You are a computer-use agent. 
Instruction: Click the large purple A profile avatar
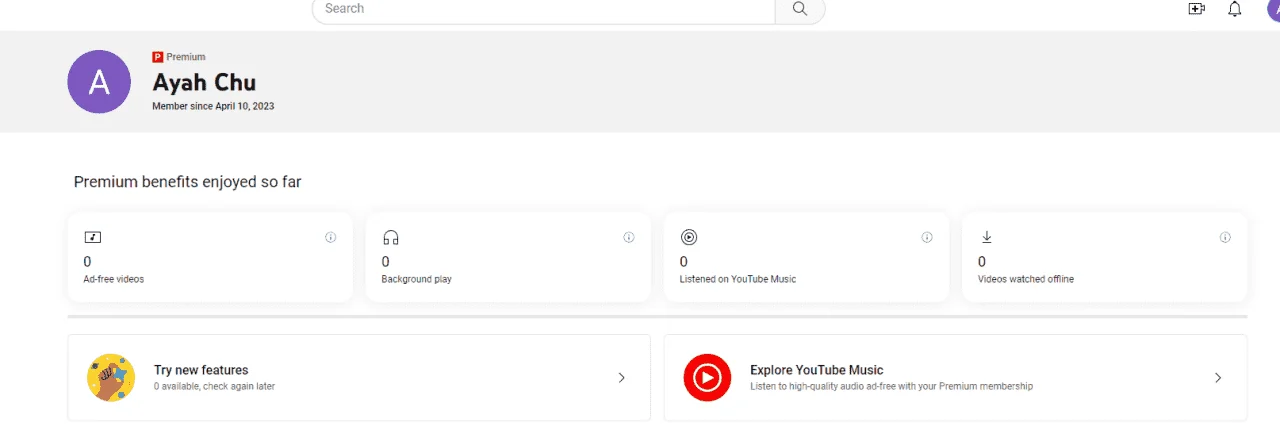click(99, 82)
